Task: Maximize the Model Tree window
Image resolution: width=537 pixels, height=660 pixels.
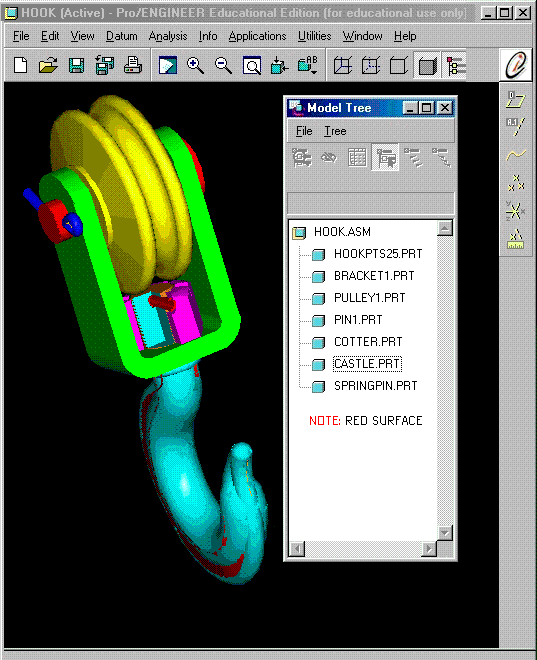Action: click(x=426, y=108)
